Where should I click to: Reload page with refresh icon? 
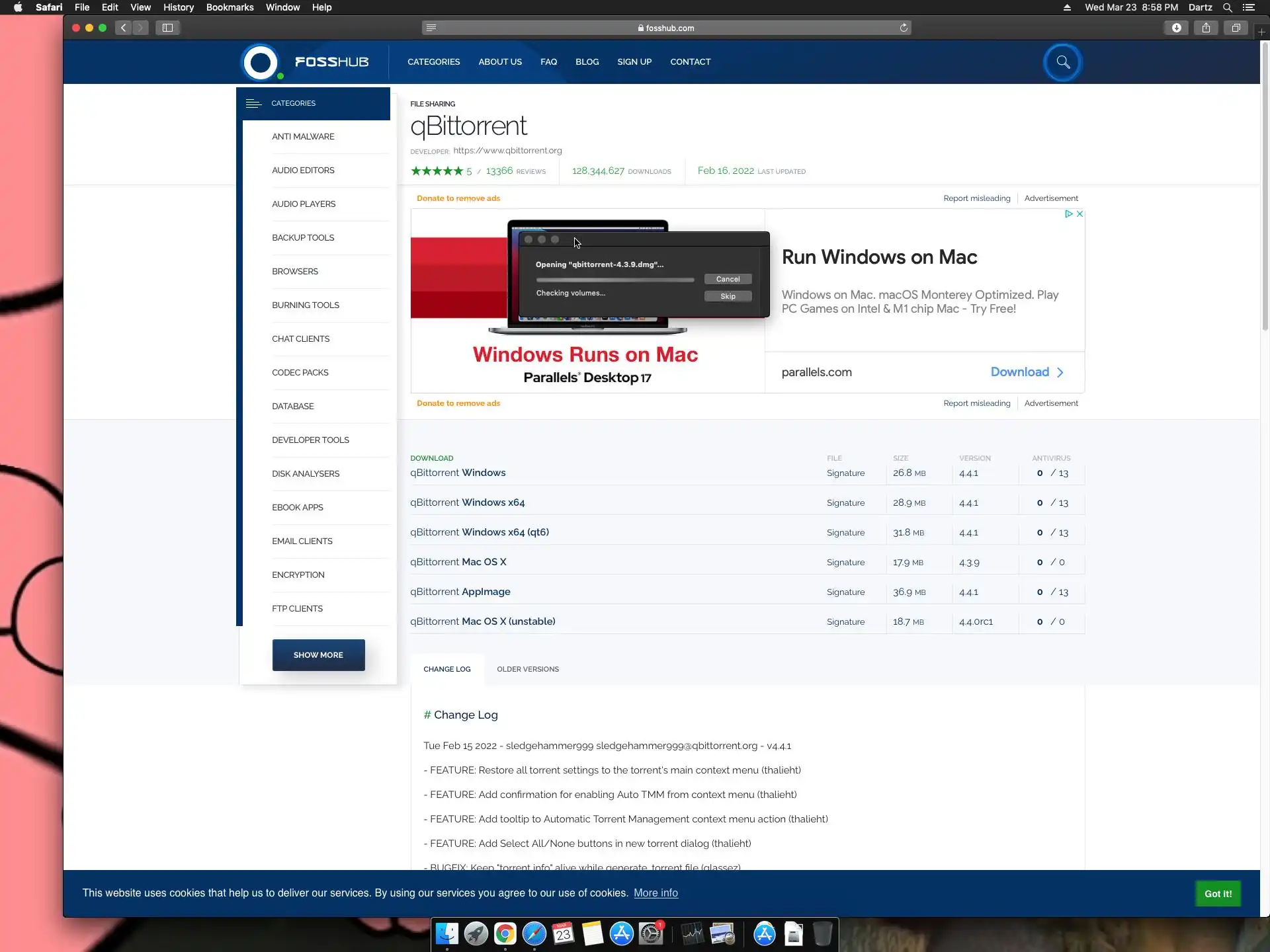(904, 28)
